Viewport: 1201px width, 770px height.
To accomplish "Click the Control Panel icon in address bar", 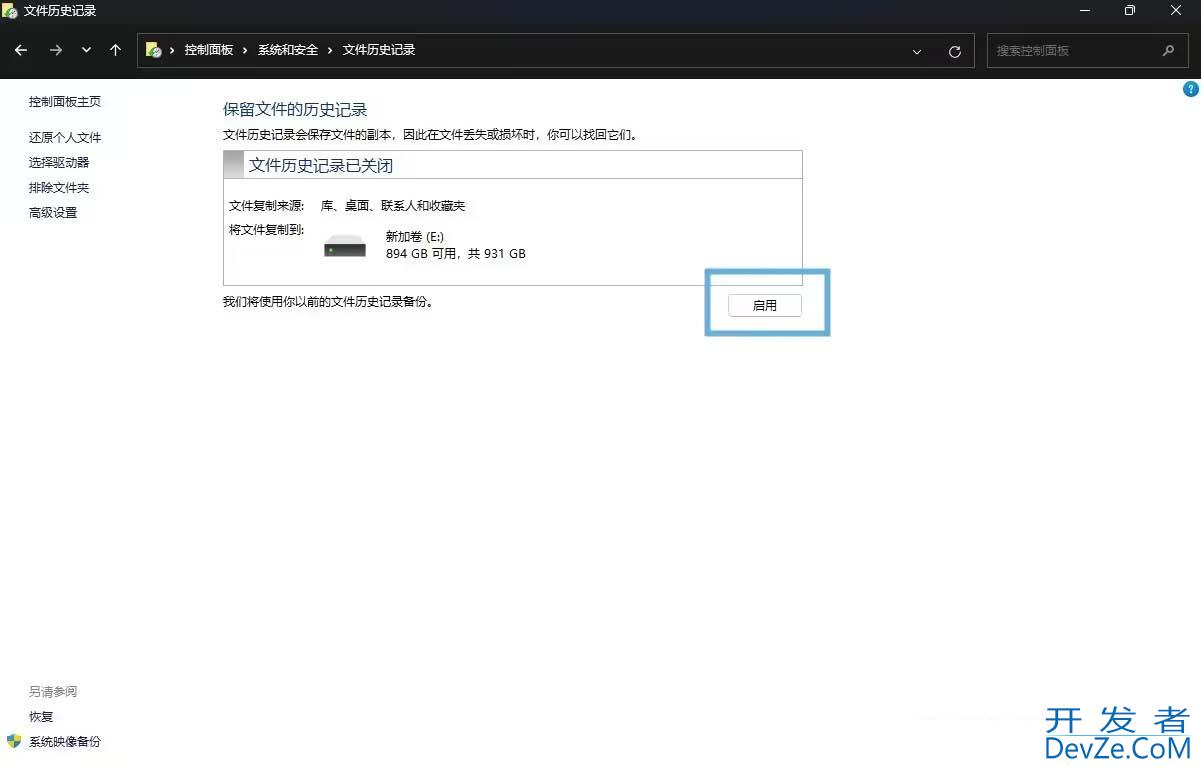I will tap(154, 50).
